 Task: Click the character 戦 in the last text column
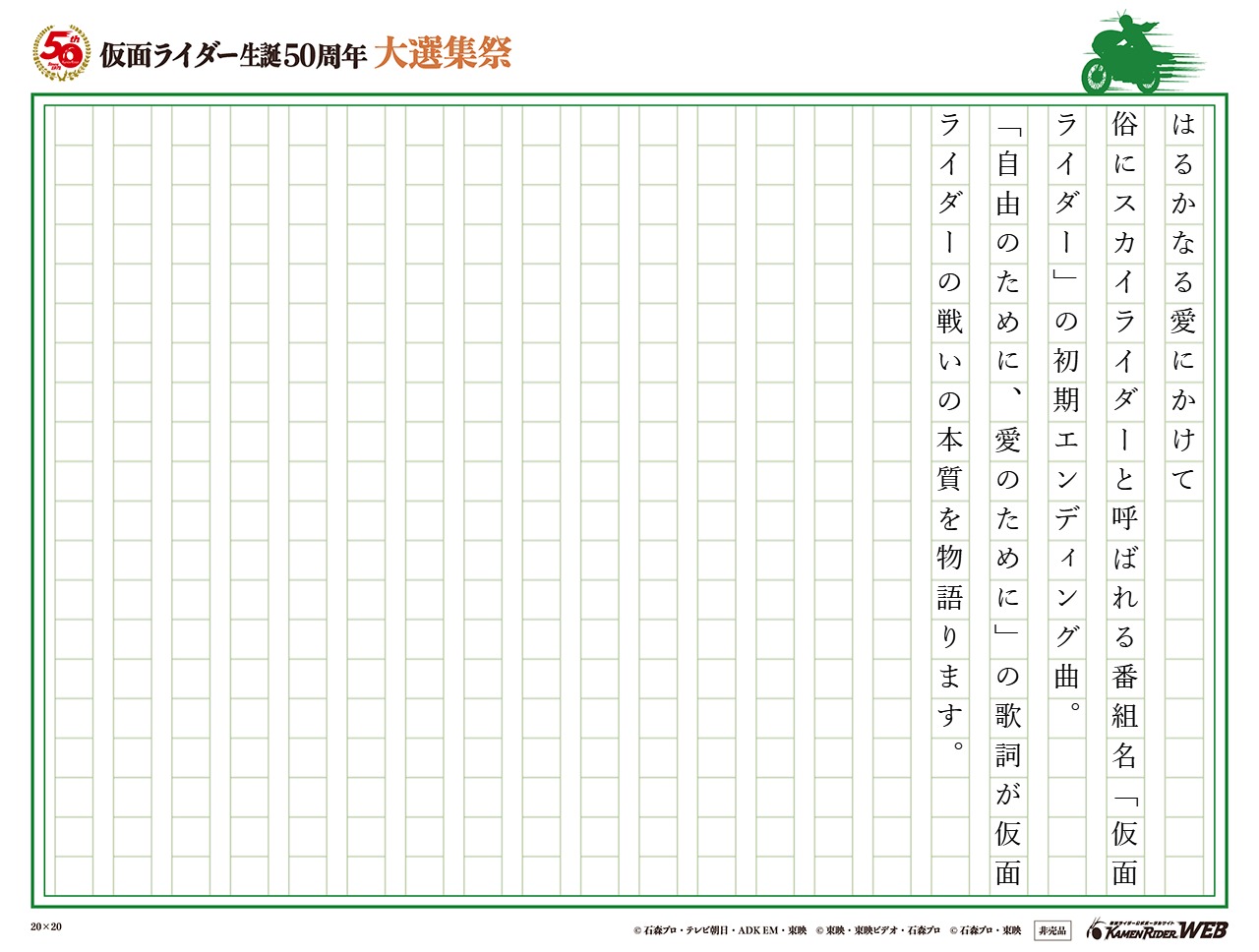[x=949, y=322]
